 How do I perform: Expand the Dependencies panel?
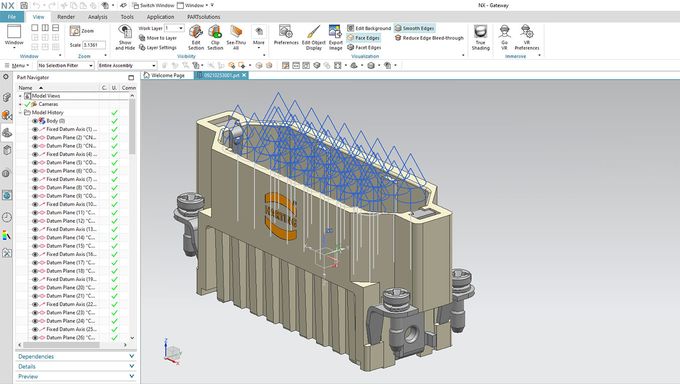pos(76,356)
